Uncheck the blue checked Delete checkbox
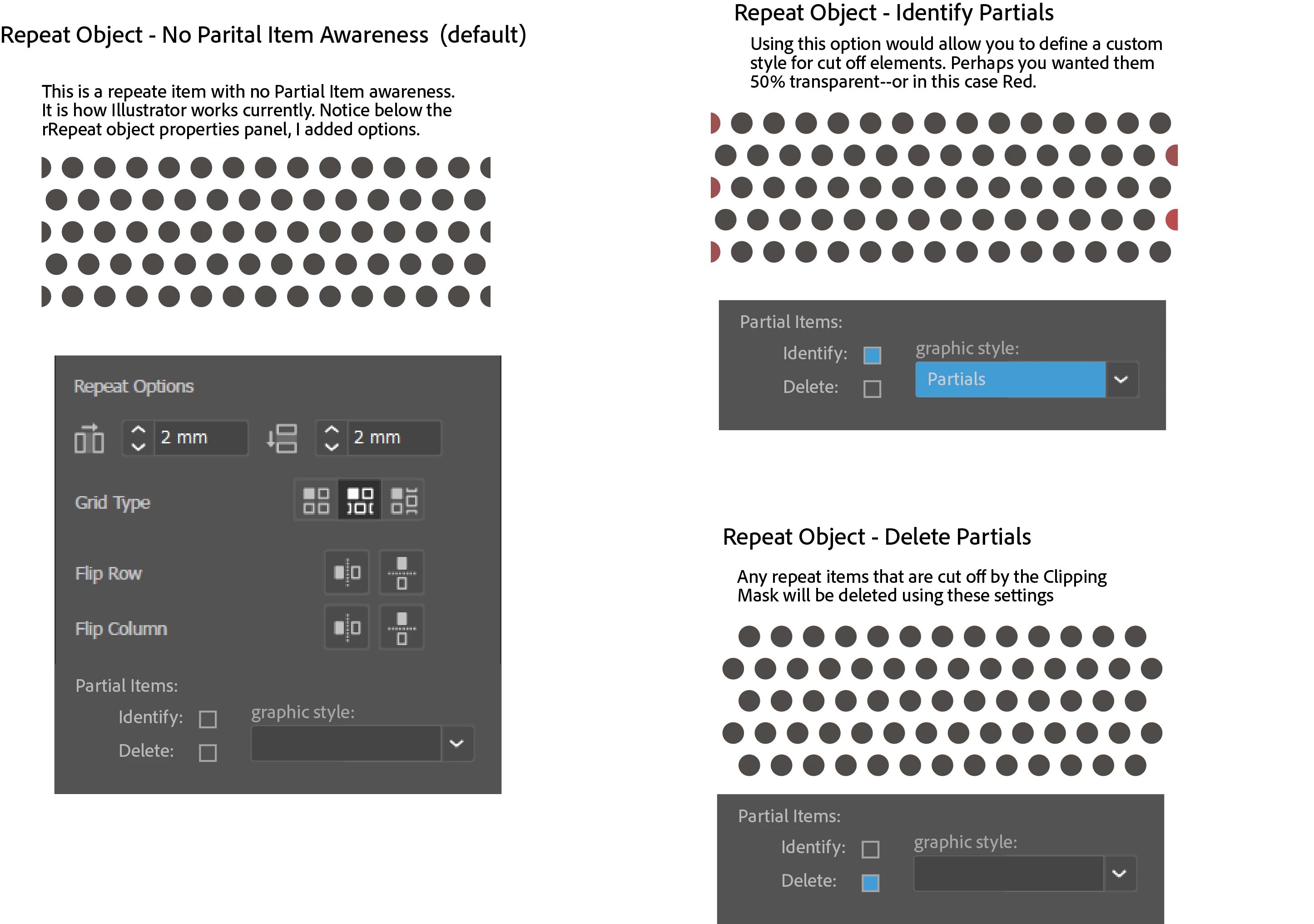1314x924 pixels. coord(870,883)
